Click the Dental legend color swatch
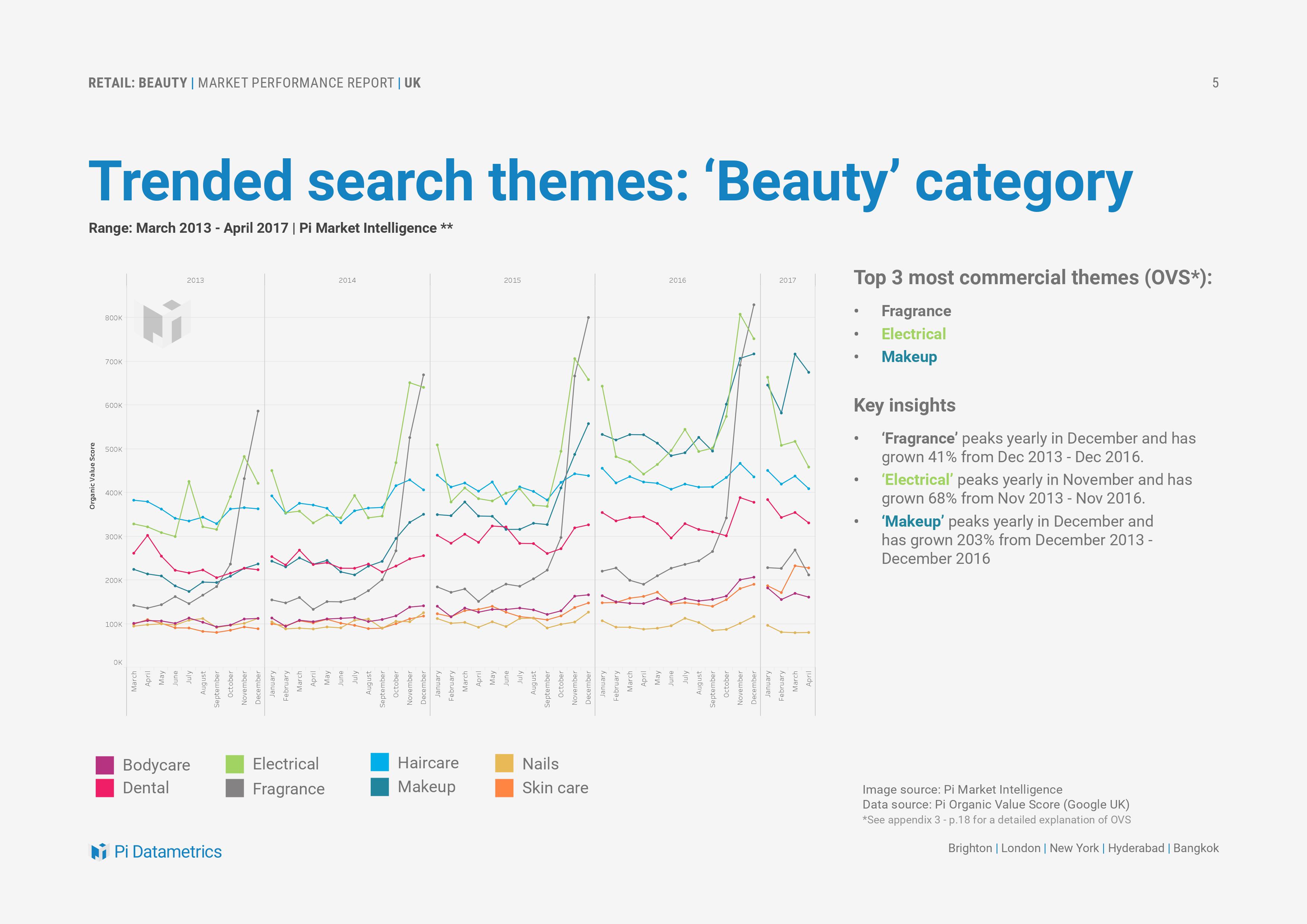The width and height of the screenshot is (1307, 924). [x=105, y=788]
